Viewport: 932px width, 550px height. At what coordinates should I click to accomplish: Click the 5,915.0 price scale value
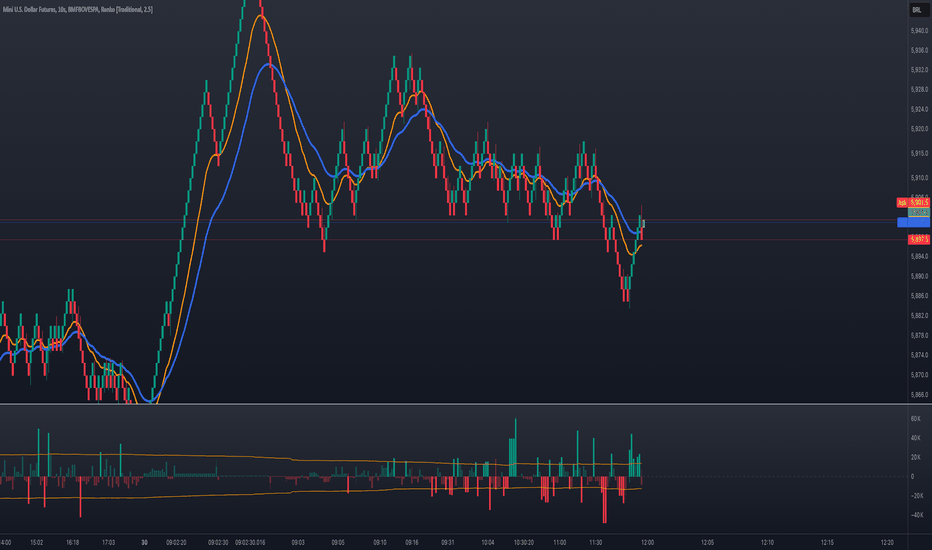coord(919,153)
